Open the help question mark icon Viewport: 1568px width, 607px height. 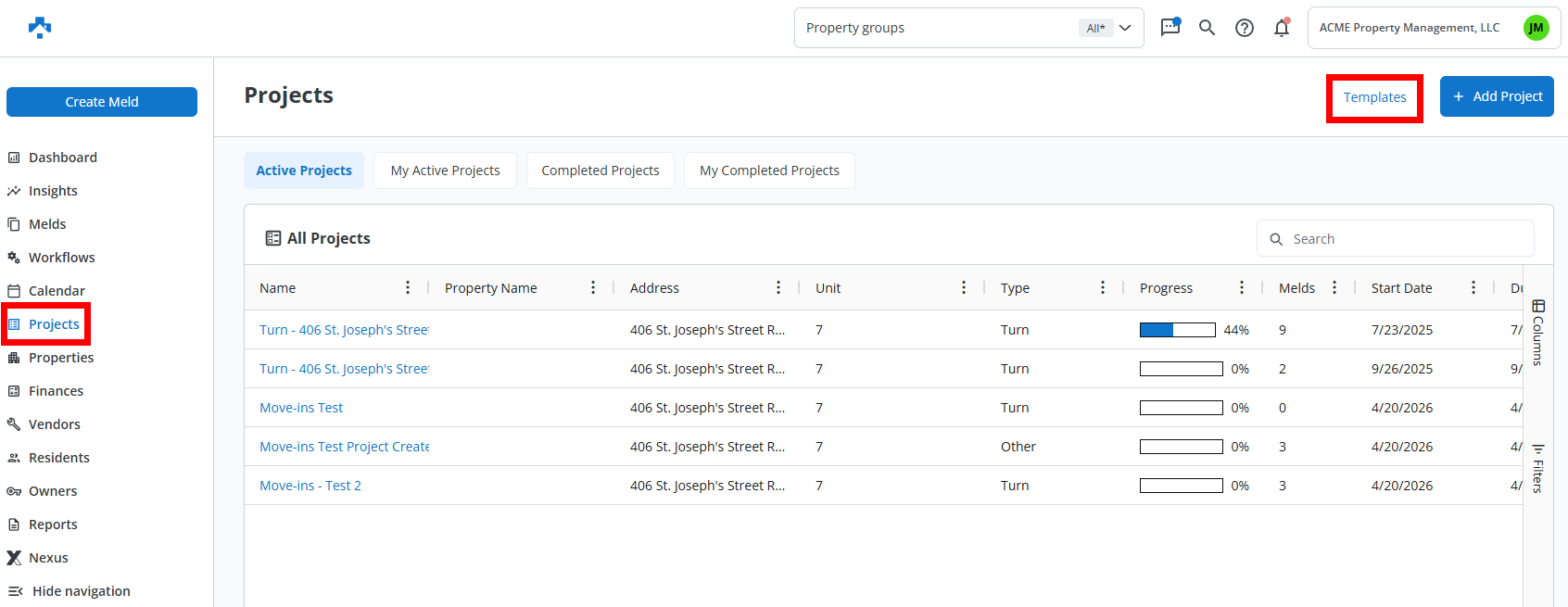[1245, 28]
